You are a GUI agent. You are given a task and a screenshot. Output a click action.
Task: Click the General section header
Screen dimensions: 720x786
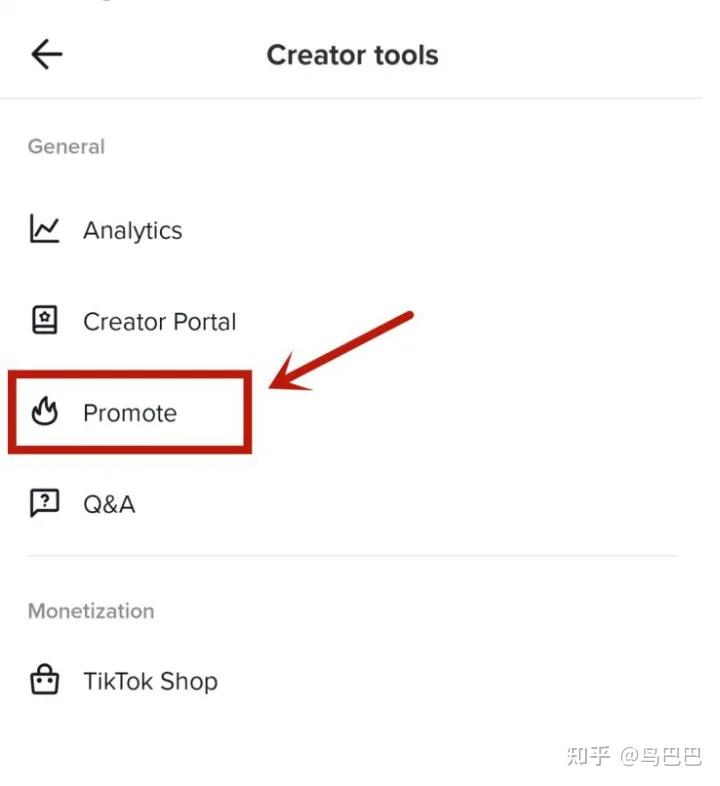click(x=66, y=146)
